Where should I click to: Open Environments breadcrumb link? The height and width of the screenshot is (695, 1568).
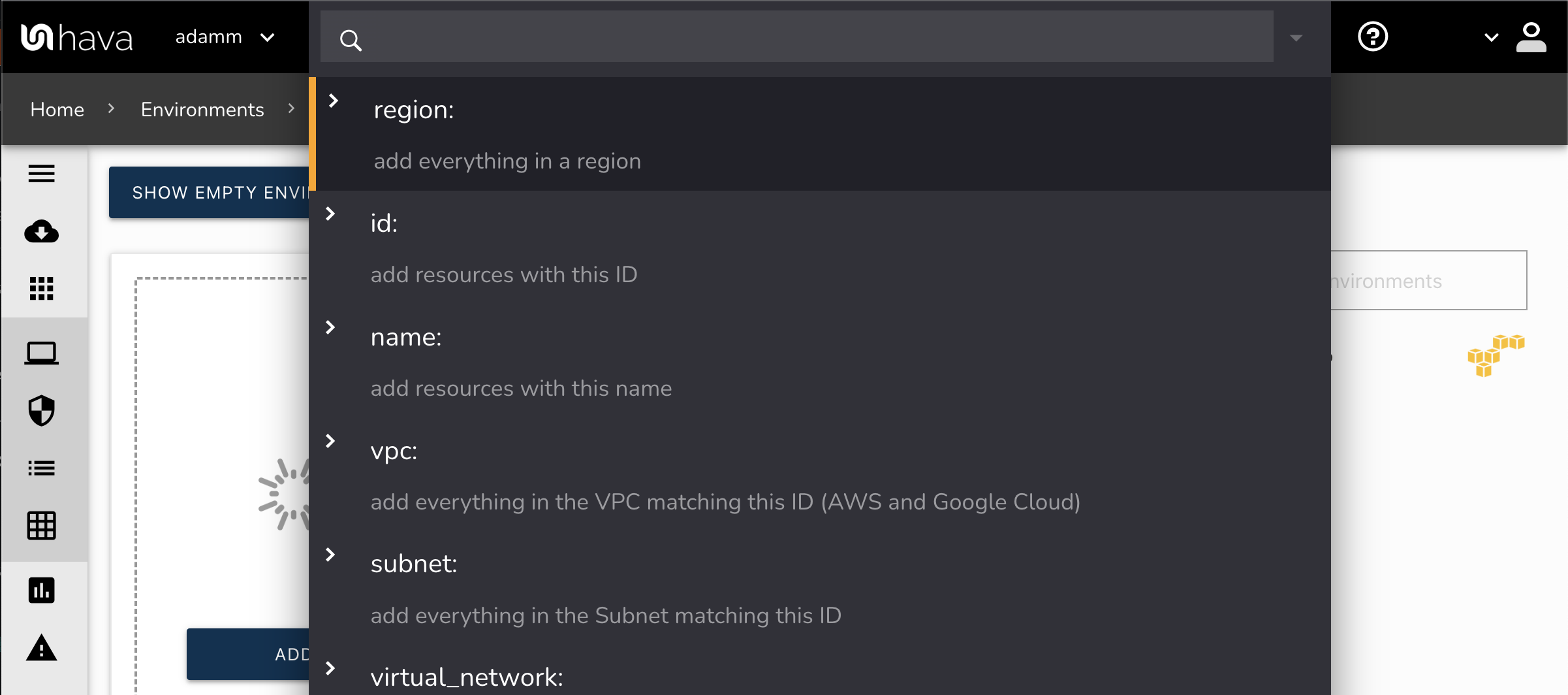coord(202,109)
